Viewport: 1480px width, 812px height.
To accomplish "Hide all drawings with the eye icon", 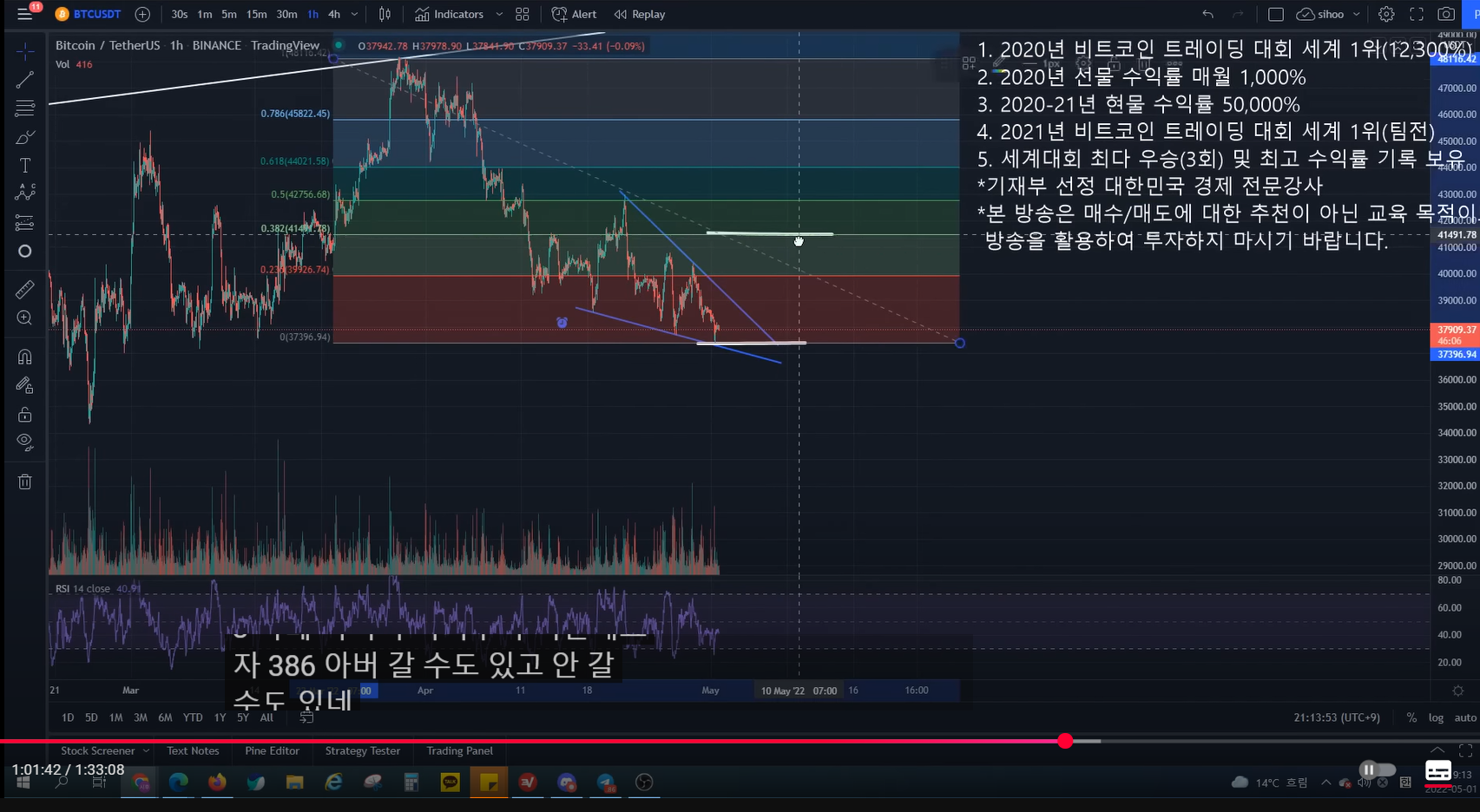I will pyautogui.click(x=25, y=442).
